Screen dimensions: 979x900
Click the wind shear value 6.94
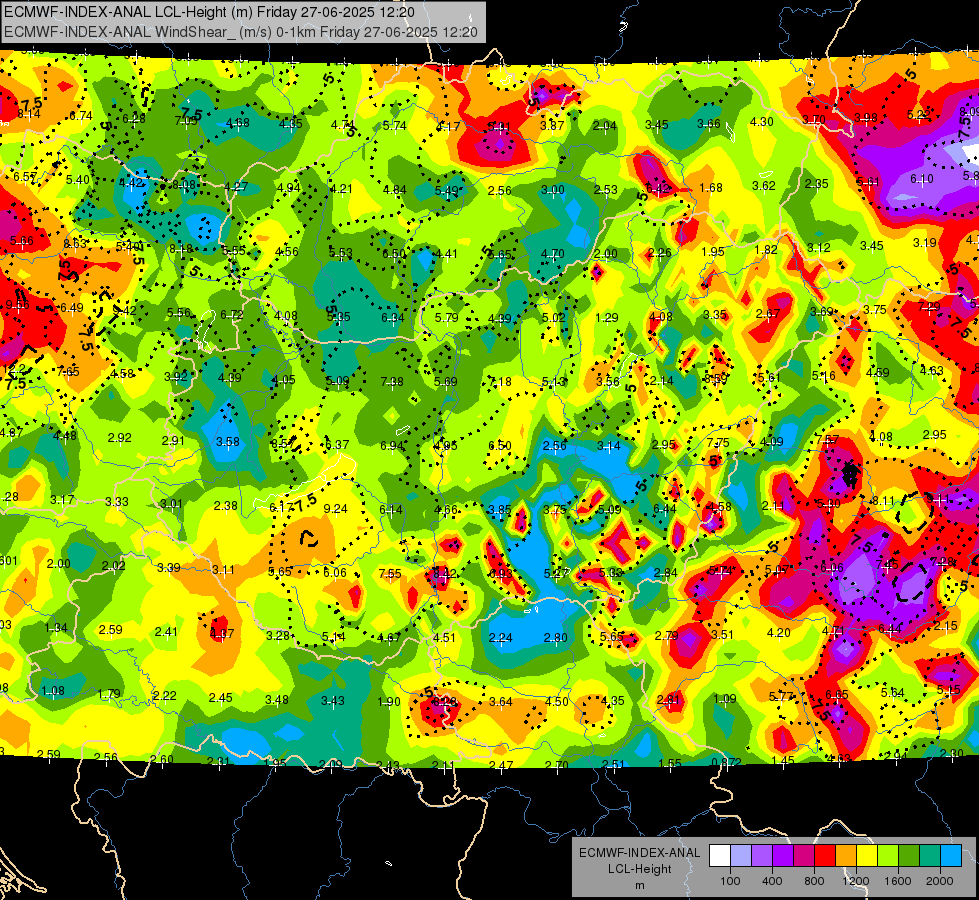pyautogui.click(x=392, y=445)
